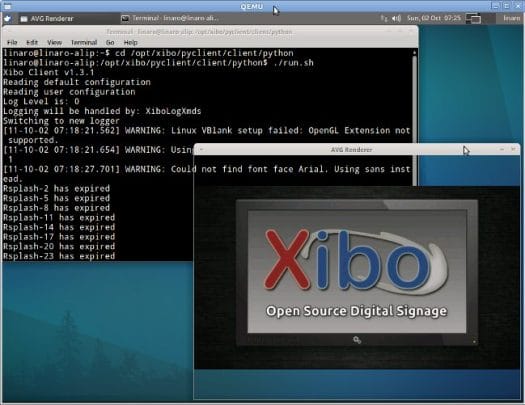Click the AVG Renderer window menu button
This screenshot has width=525, height=405.
click(202, 150)
